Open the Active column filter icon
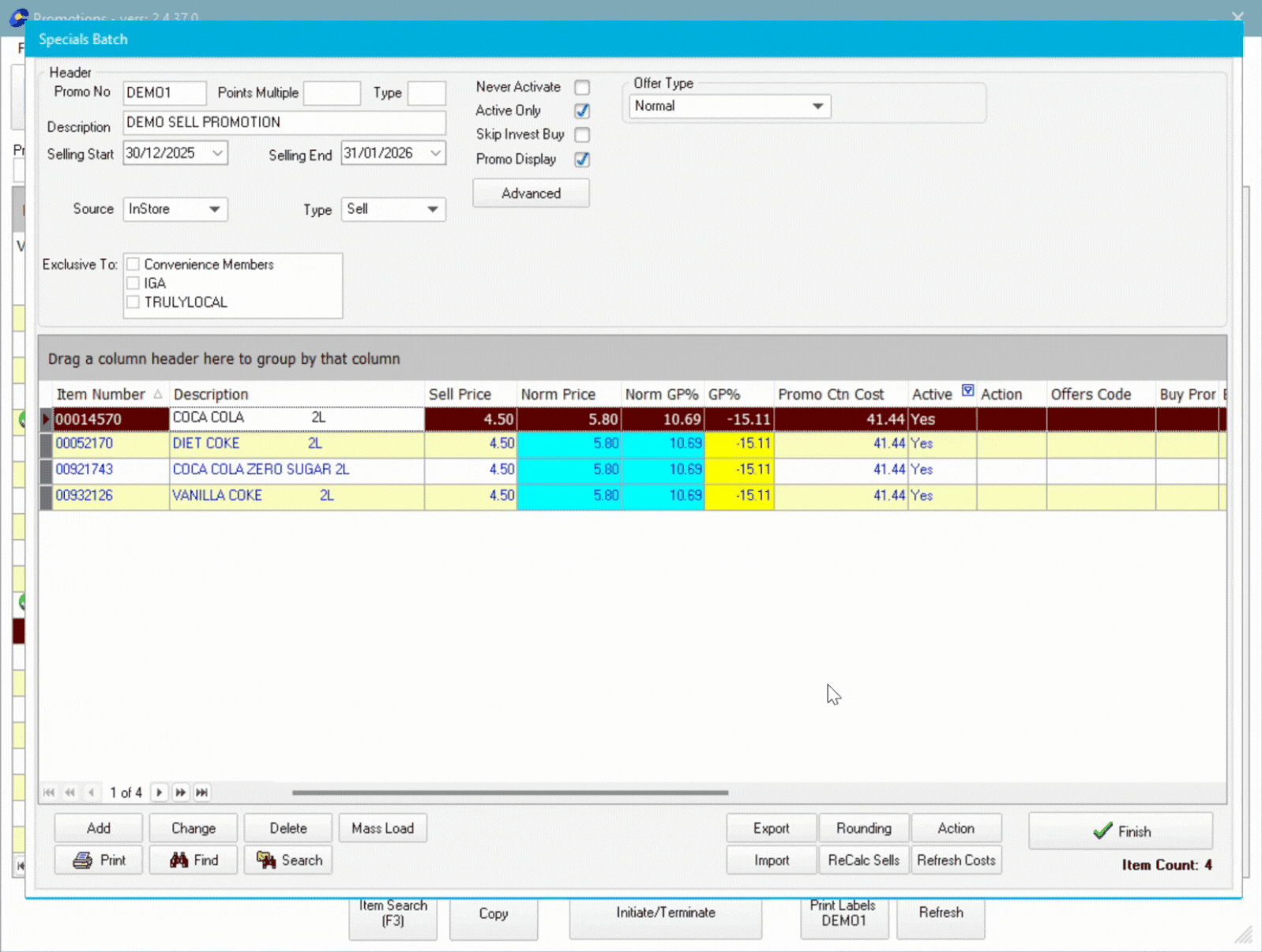Image resolution: width=1262 pixels, height=952 pixels. [x=967, y=391]
